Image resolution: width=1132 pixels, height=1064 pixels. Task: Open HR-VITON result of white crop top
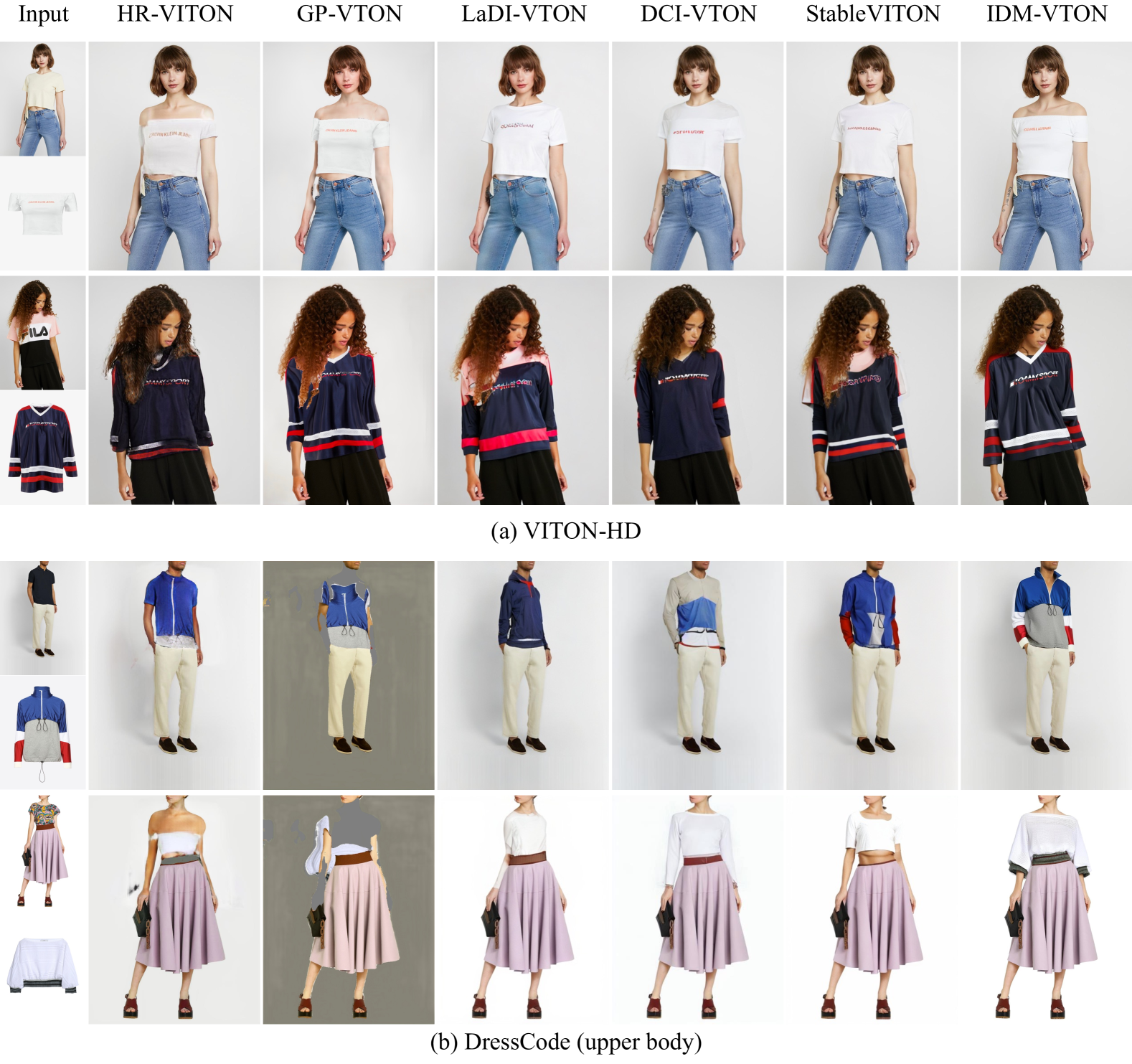(x=174, y=156)
